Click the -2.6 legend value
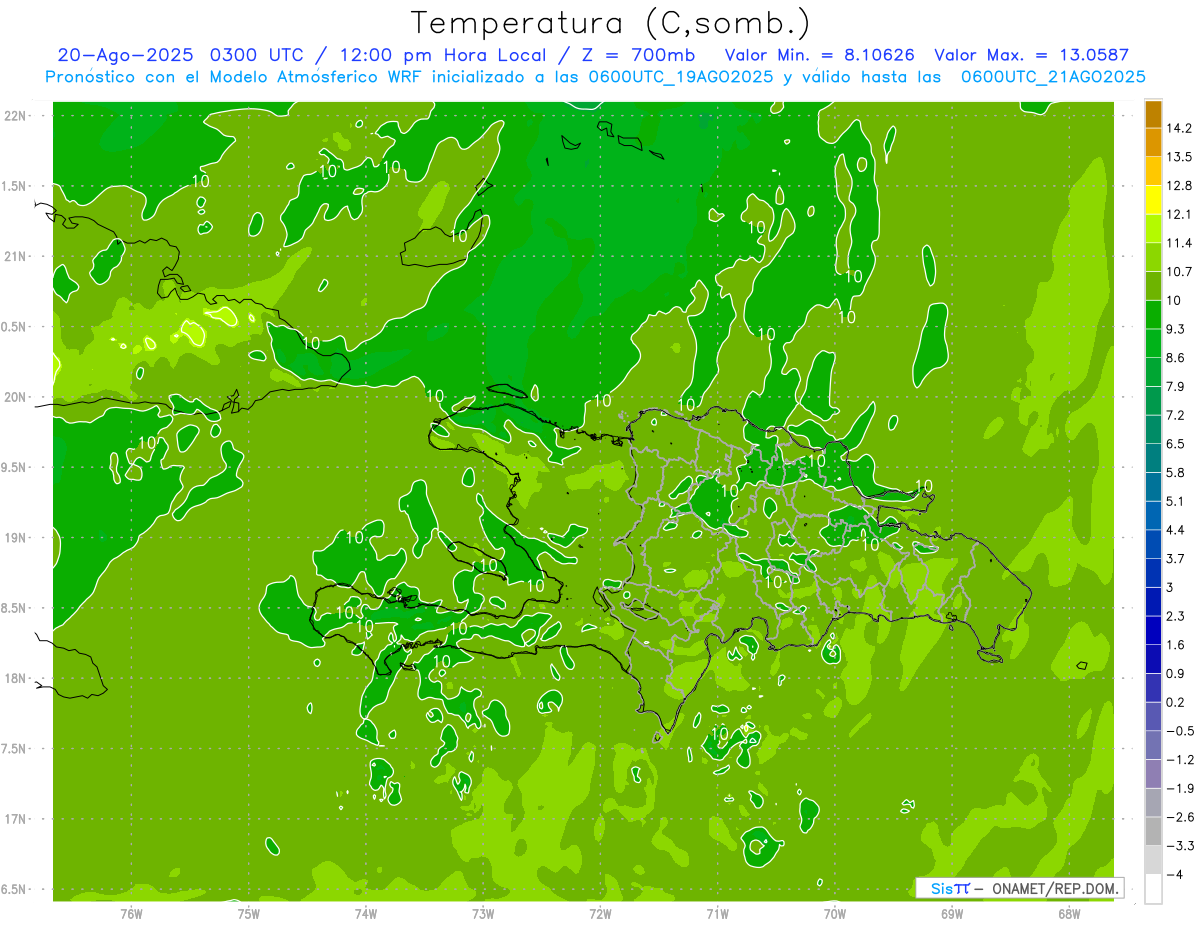Viewport: 1200px width, 927px height. point(1179,817)
